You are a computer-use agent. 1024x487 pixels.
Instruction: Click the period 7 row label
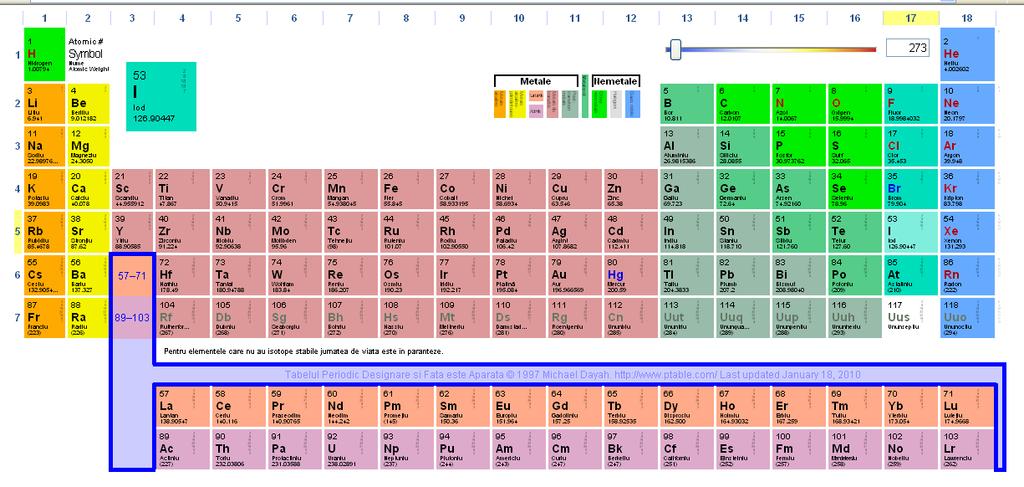[18, 317]
